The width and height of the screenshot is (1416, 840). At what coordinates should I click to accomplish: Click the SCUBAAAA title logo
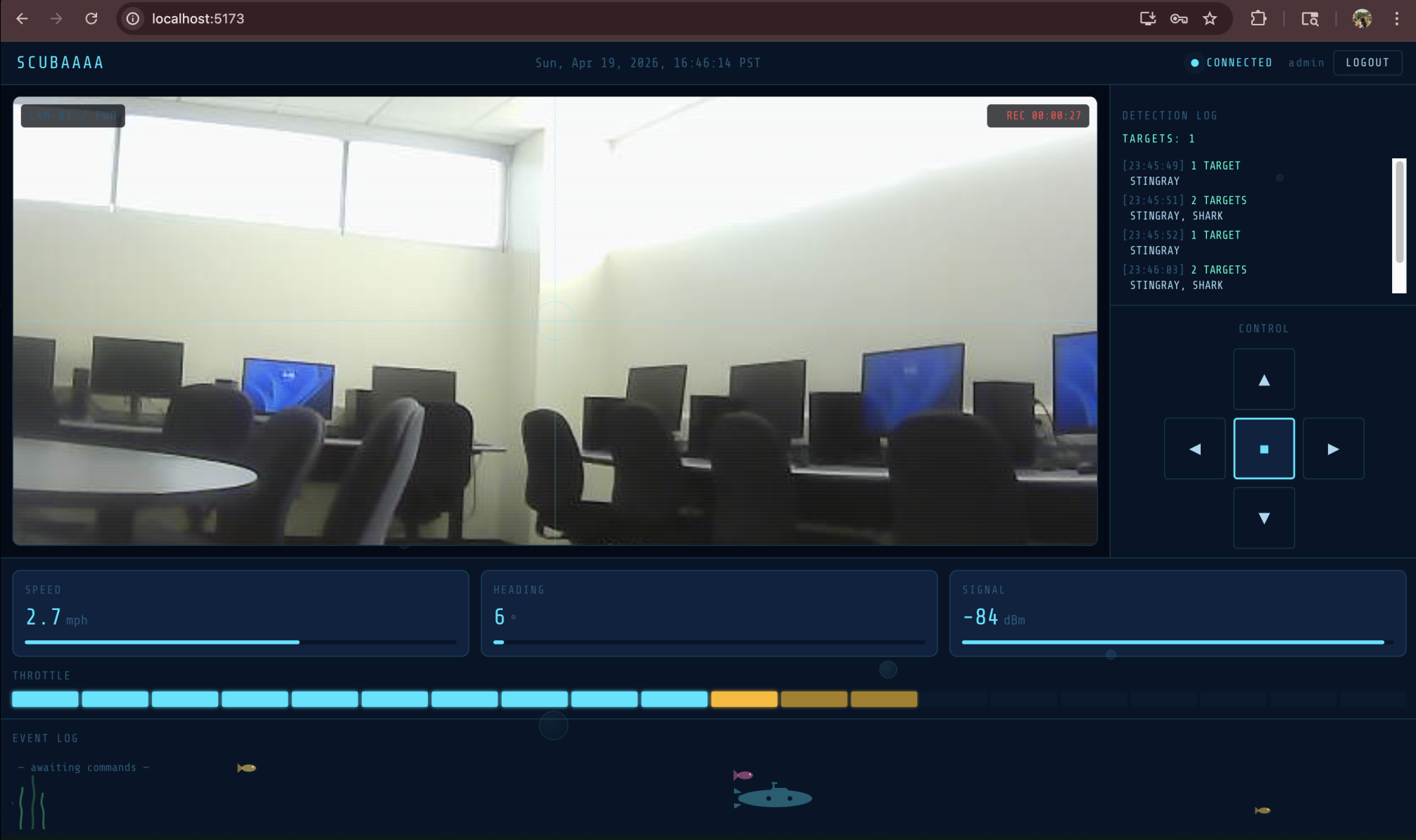tap(61, 63)
